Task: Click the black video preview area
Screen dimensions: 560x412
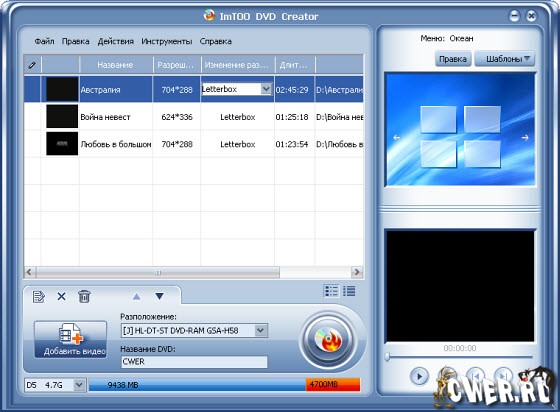Action: click(460, 286)
